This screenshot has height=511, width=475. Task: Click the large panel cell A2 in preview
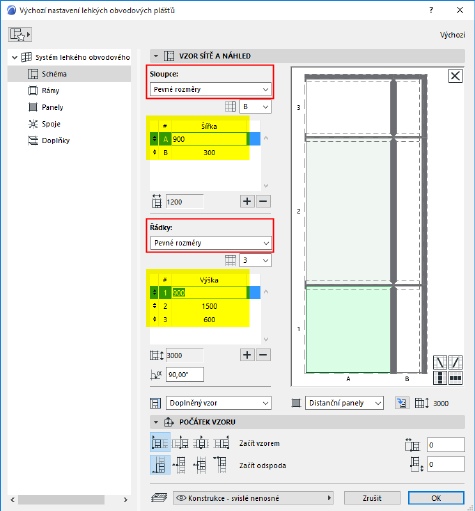click(x=348, y=212)
